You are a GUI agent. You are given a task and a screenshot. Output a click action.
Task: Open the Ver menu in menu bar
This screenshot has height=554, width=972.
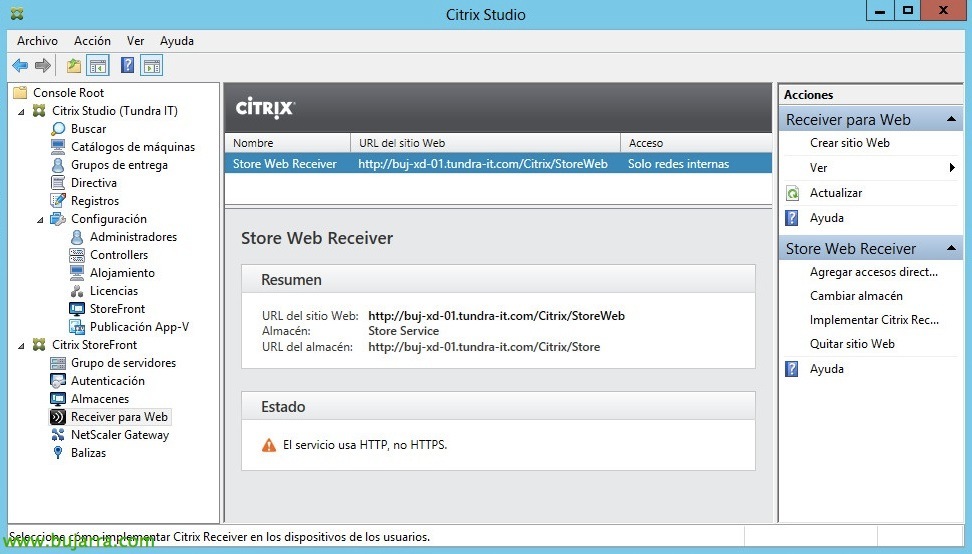(135, 40)
